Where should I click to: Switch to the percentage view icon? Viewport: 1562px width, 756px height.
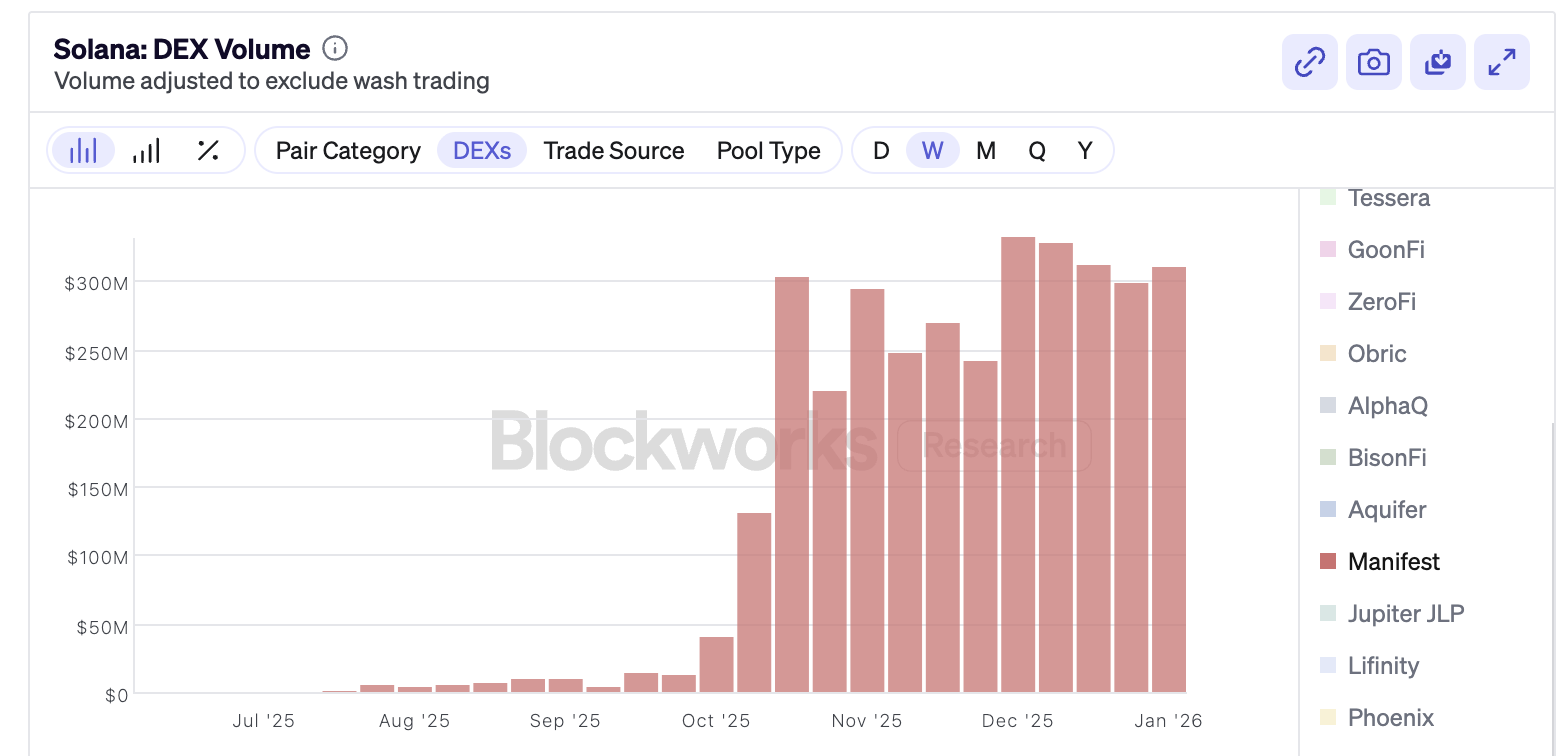click(x=208, y=151)
